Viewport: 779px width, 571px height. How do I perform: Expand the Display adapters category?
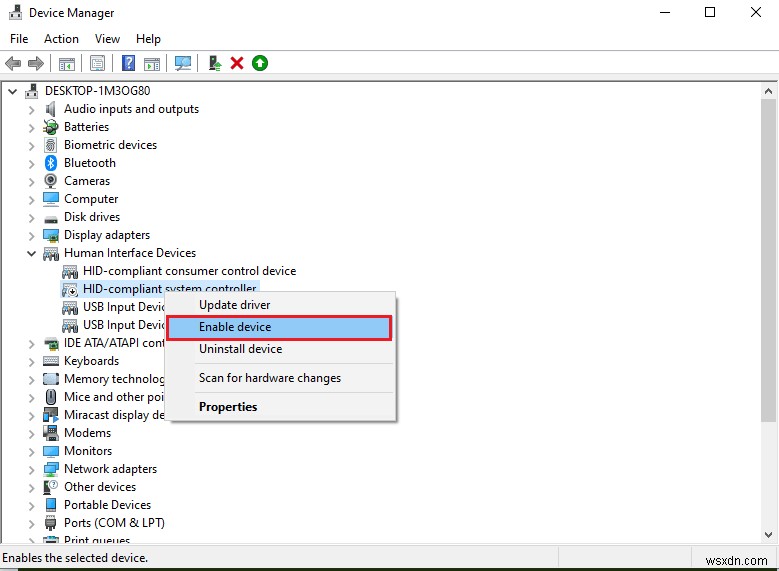point(31,236)
